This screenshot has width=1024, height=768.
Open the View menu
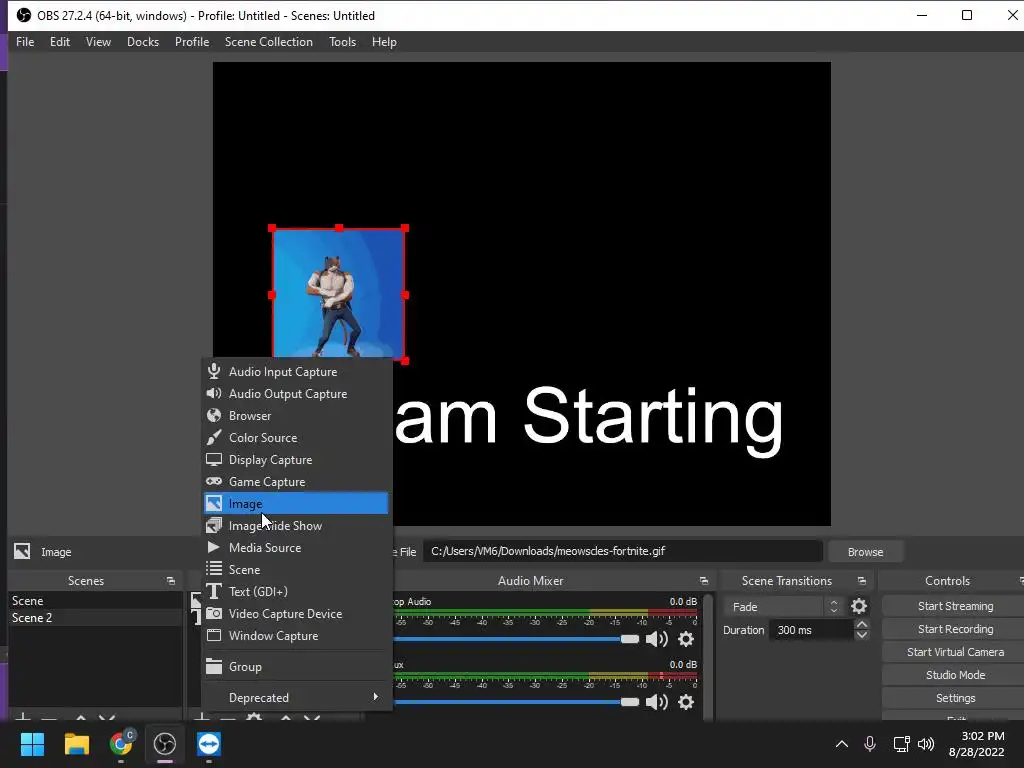coord(98,42)
